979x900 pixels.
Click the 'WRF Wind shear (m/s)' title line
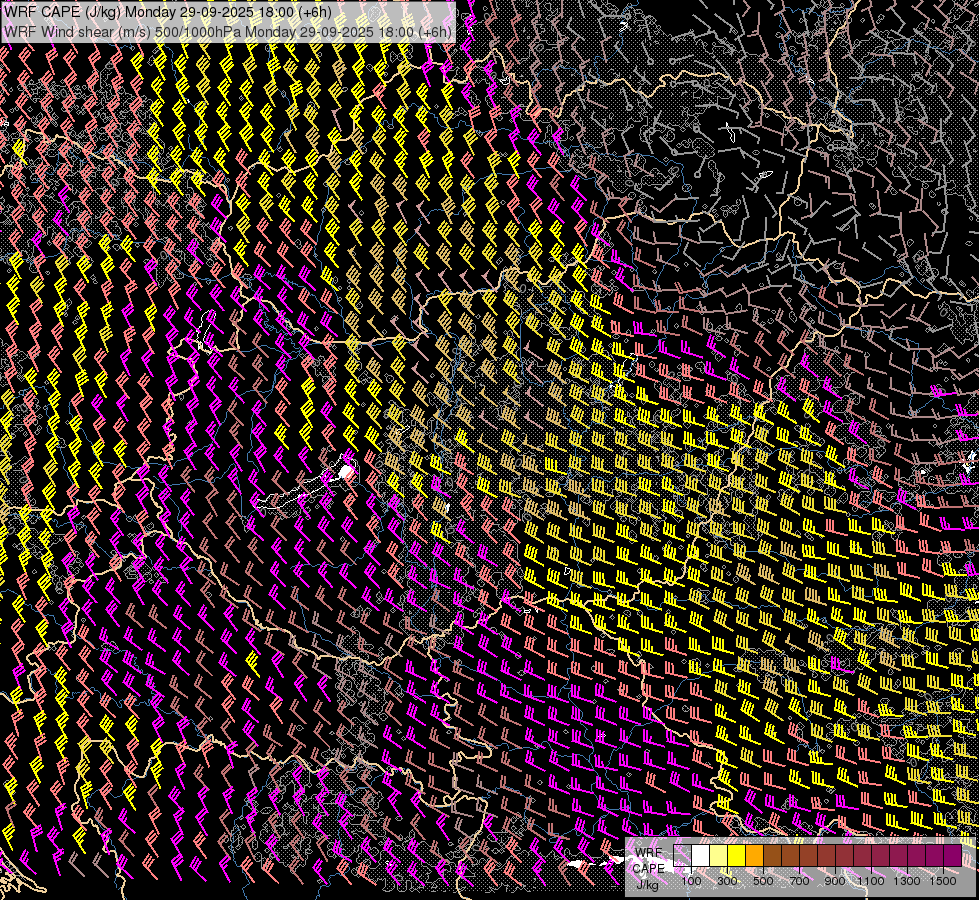[72, 31]
